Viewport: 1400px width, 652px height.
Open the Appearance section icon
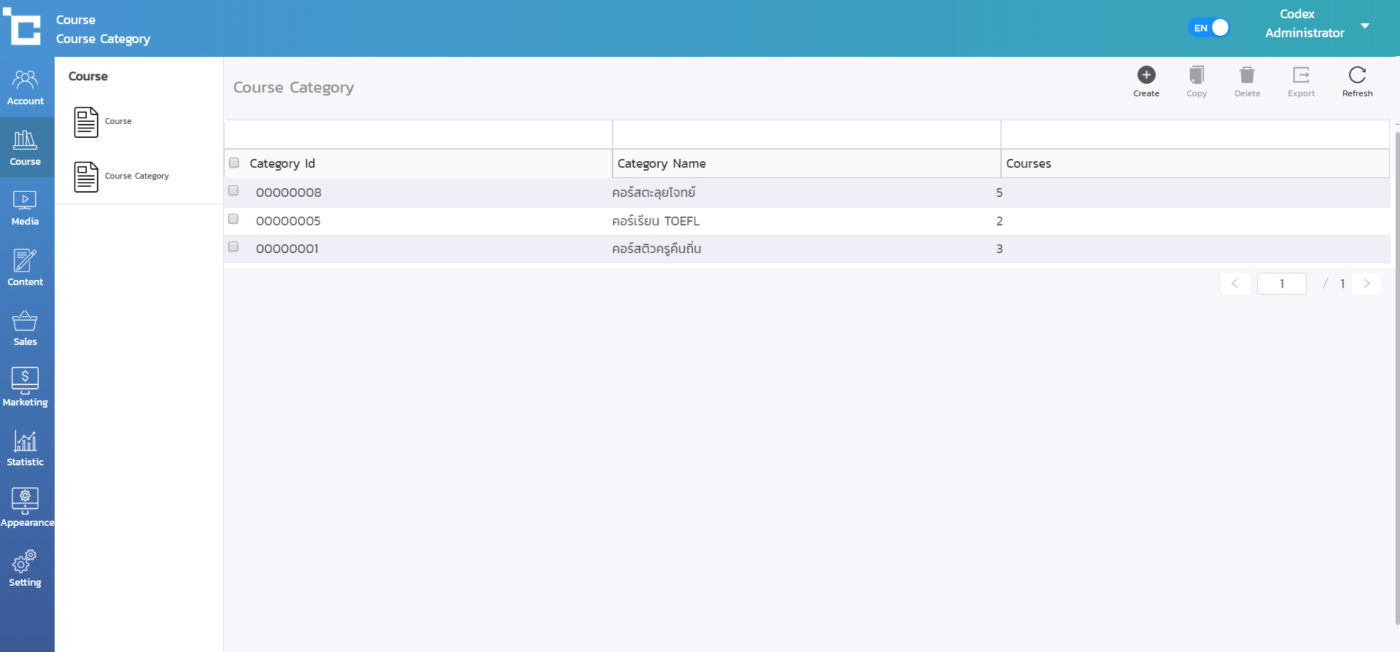[25, 506]
